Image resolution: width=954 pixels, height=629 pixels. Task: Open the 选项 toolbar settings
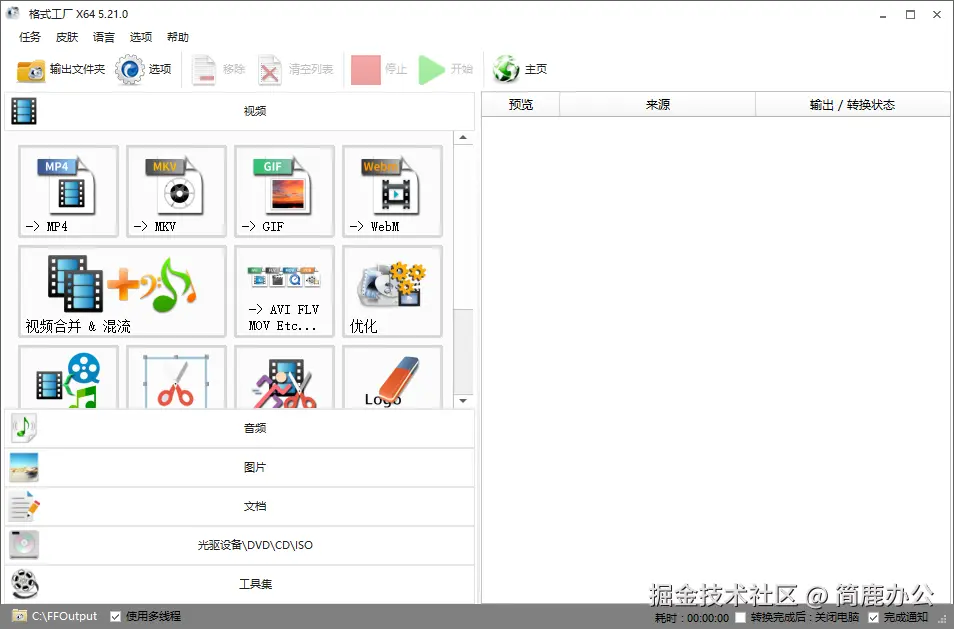tap(144, 69)
